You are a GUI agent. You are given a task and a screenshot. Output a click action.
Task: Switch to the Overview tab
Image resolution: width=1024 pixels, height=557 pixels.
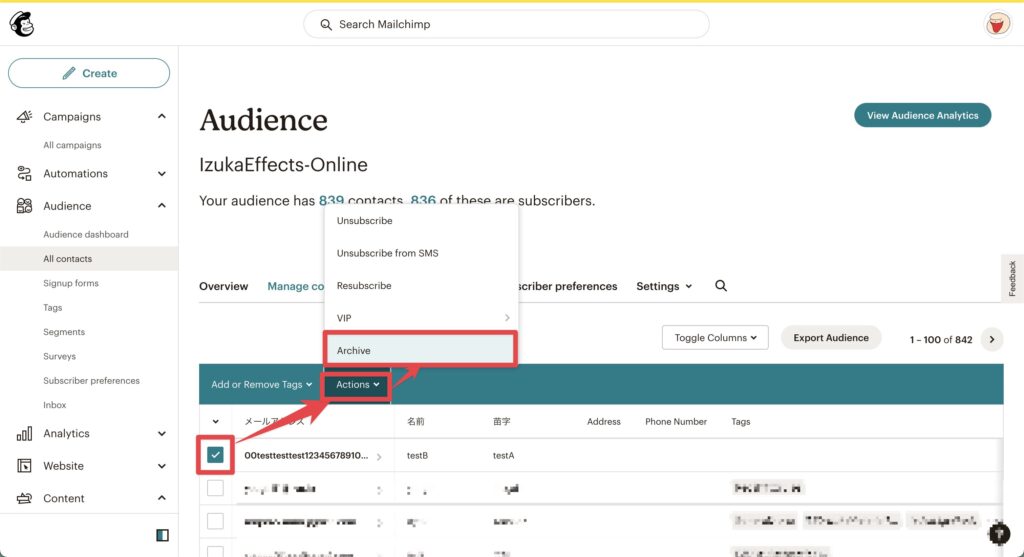point(223,286)
